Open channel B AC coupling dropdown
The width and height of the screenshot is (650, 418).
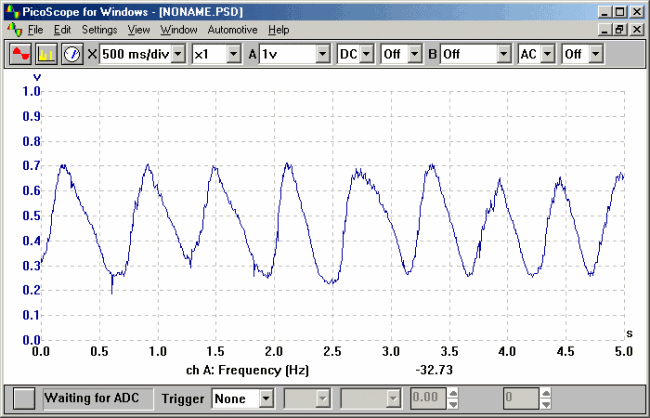tap(547, 54)
